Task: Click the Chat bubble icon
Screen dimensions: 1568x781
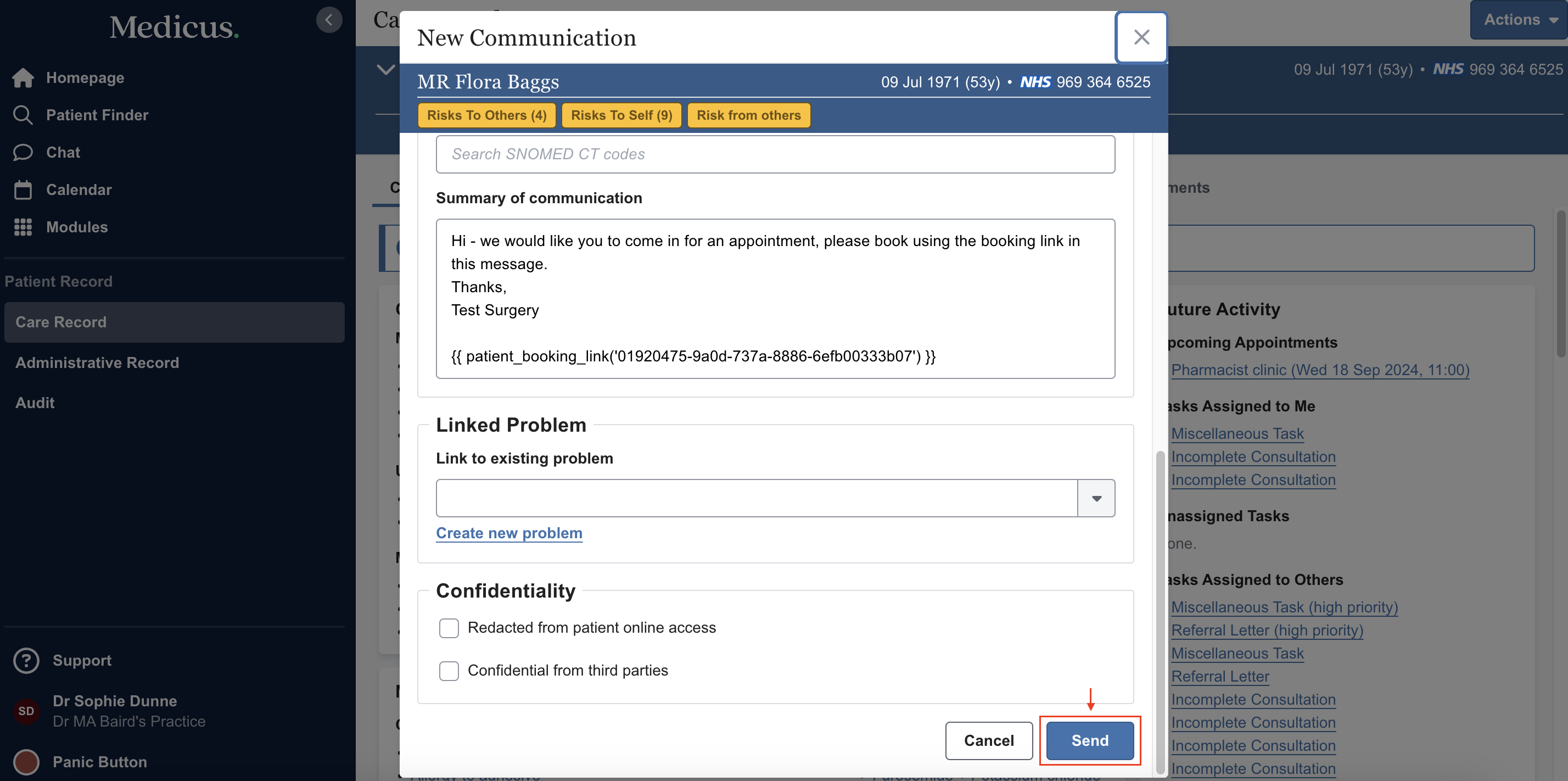Action: (23, 152)
